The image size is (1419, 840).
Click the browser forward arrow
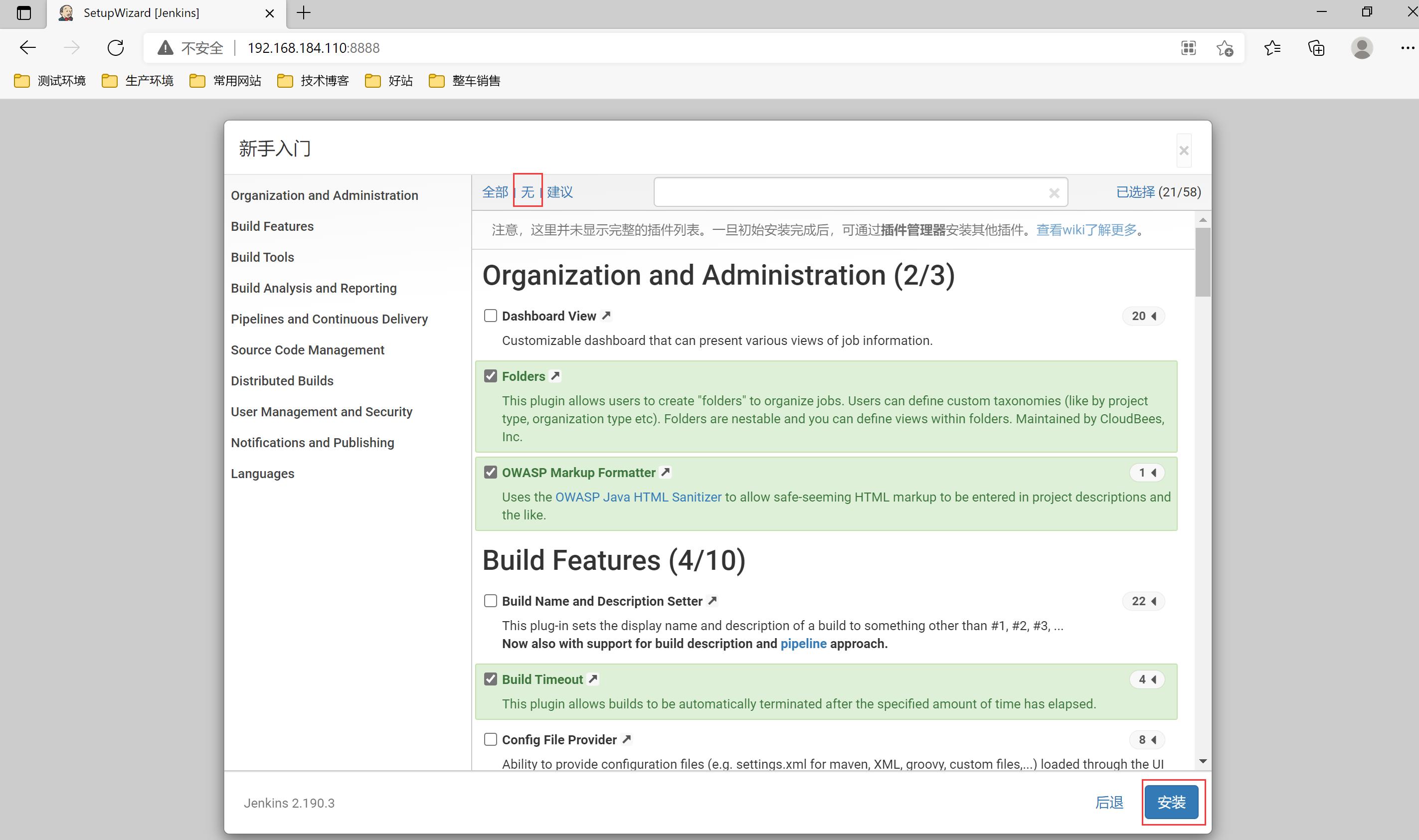[x=72, y=47]
